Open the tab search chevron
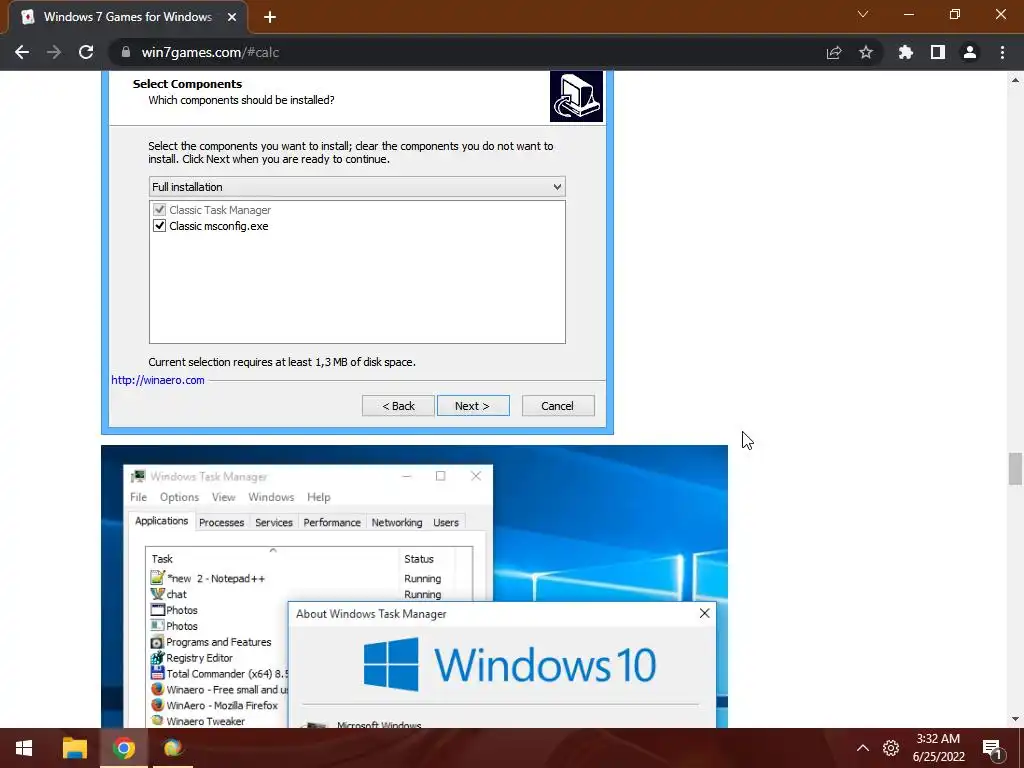Viewport: 1024px width, 768px height. 863,14
